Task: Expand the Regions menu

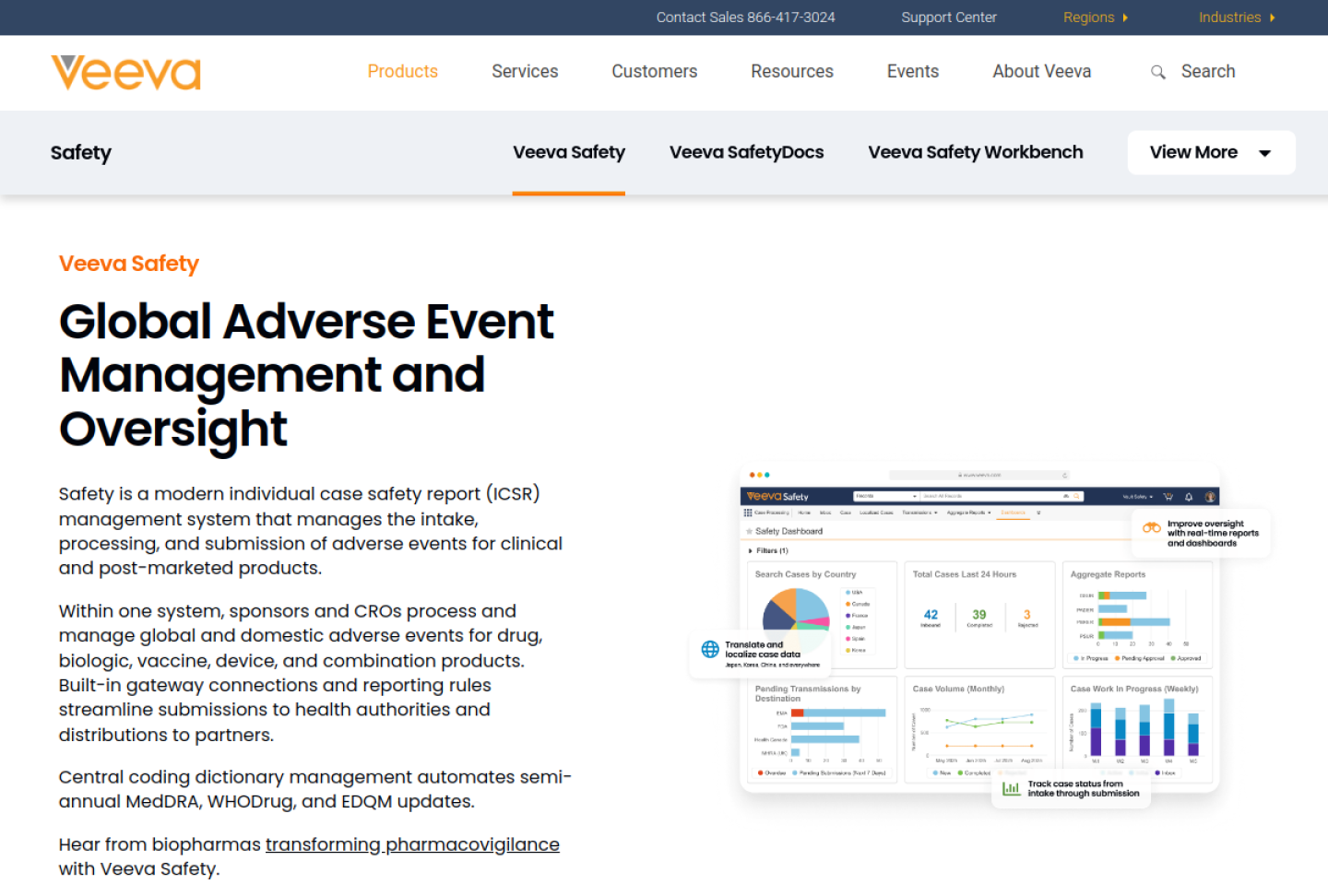Action: pos(1096,18)
